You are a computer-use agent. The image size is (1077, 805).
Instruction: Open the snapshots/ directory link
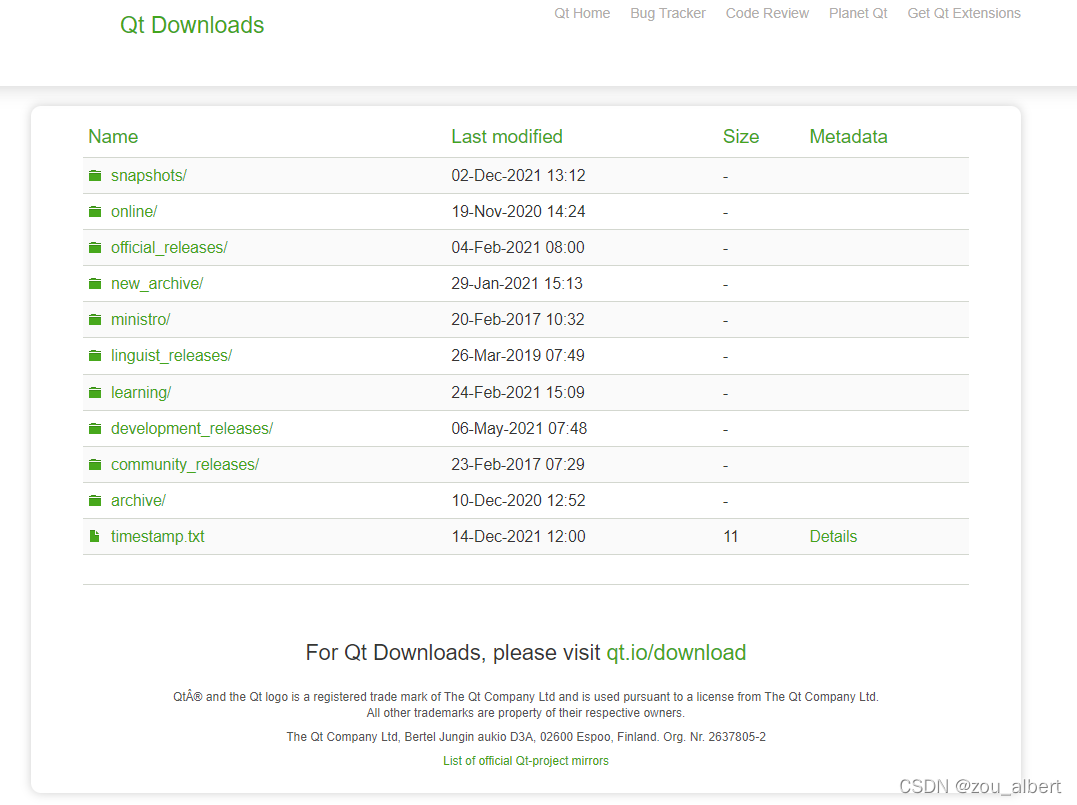coord(149,176)
